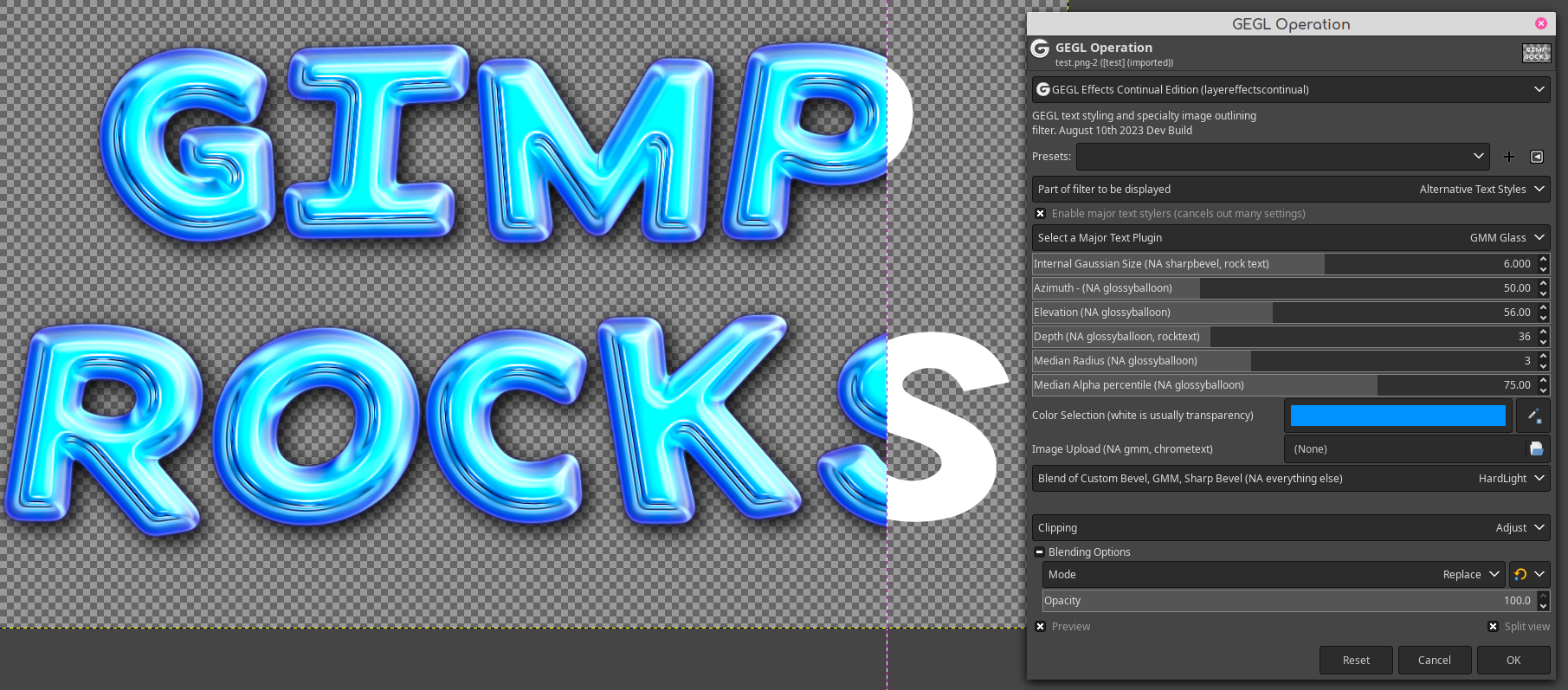Click the Depth slider
The image size is (1568, 690).
1284,337
